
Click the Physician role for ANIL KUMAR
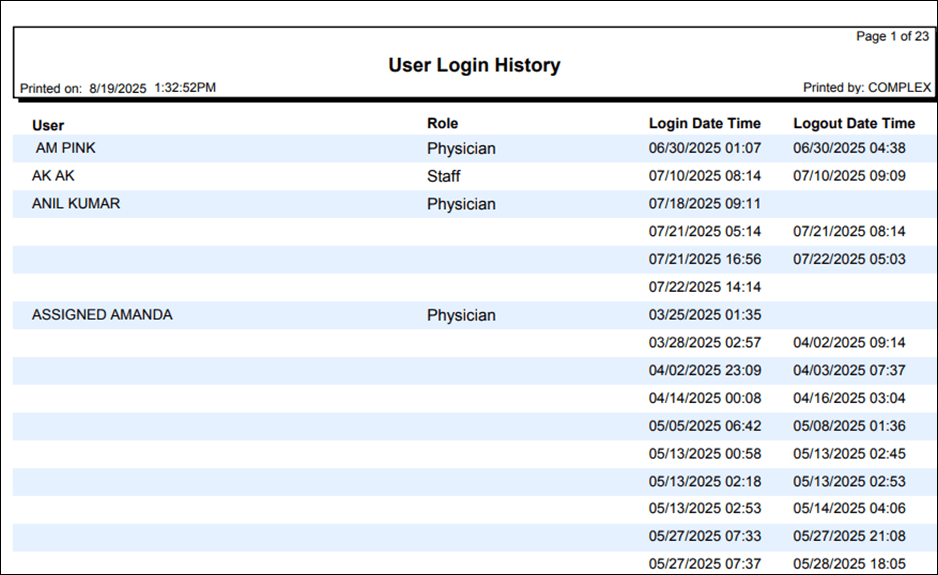point(461,204)
